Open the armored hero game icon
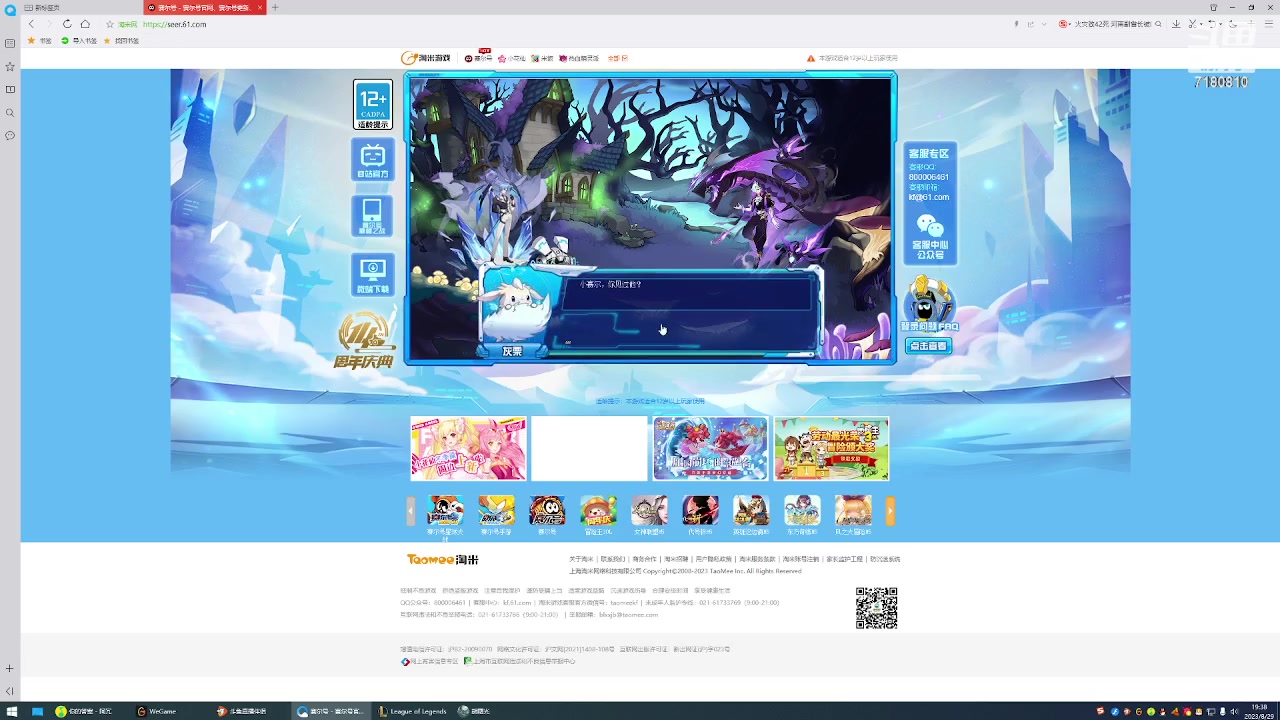 click(751, 510)
